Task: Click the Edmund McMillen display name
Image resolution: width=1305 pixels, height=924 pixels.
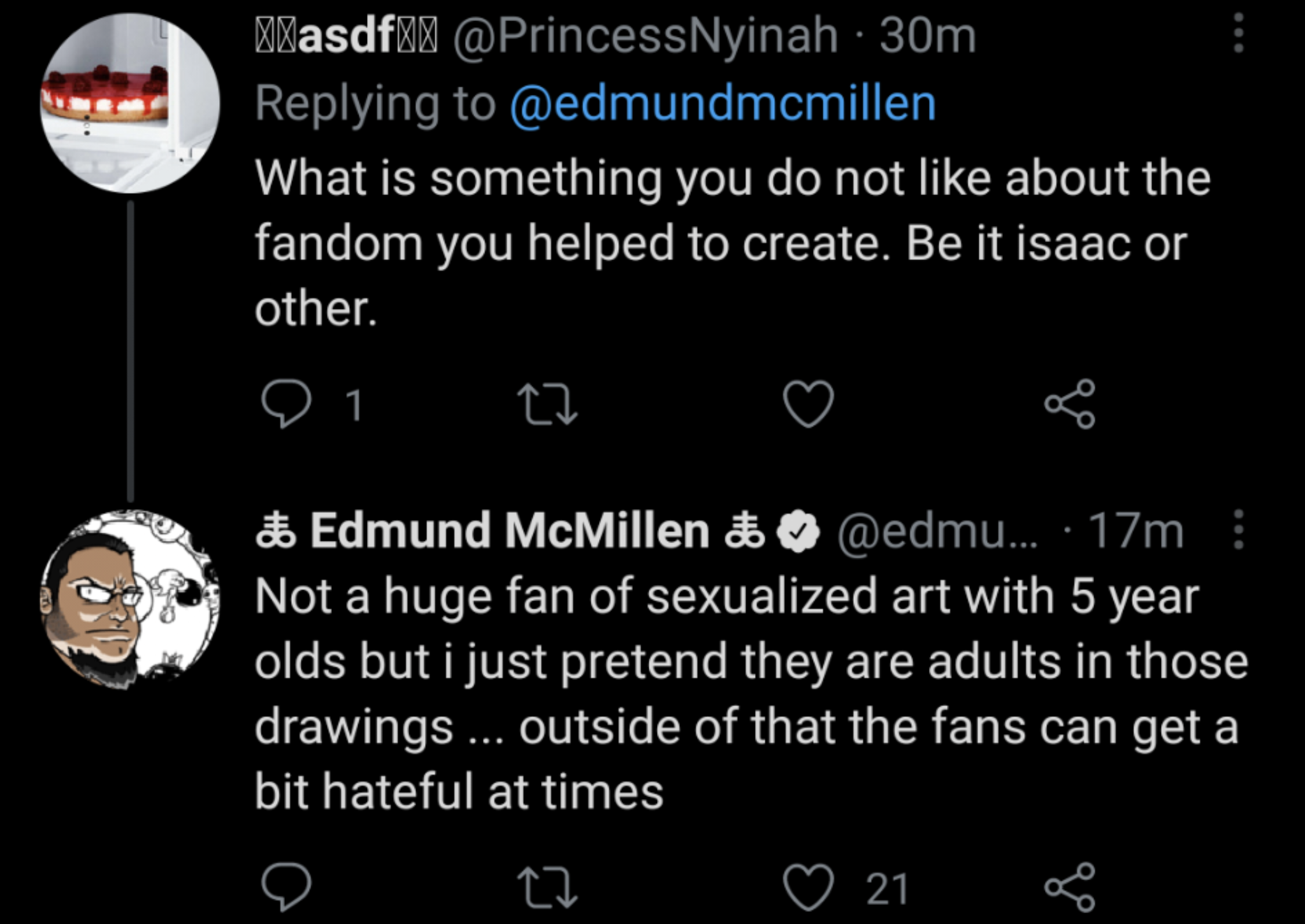Action: coord(510,531)
